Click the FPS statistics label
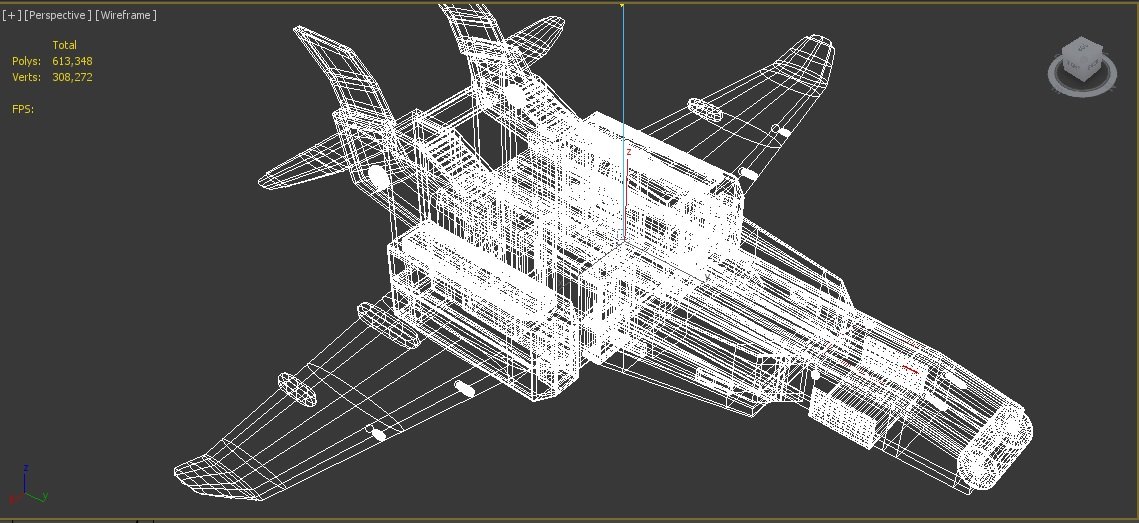The width and height of the screenshot is (1139, 523). click(23, 109)
